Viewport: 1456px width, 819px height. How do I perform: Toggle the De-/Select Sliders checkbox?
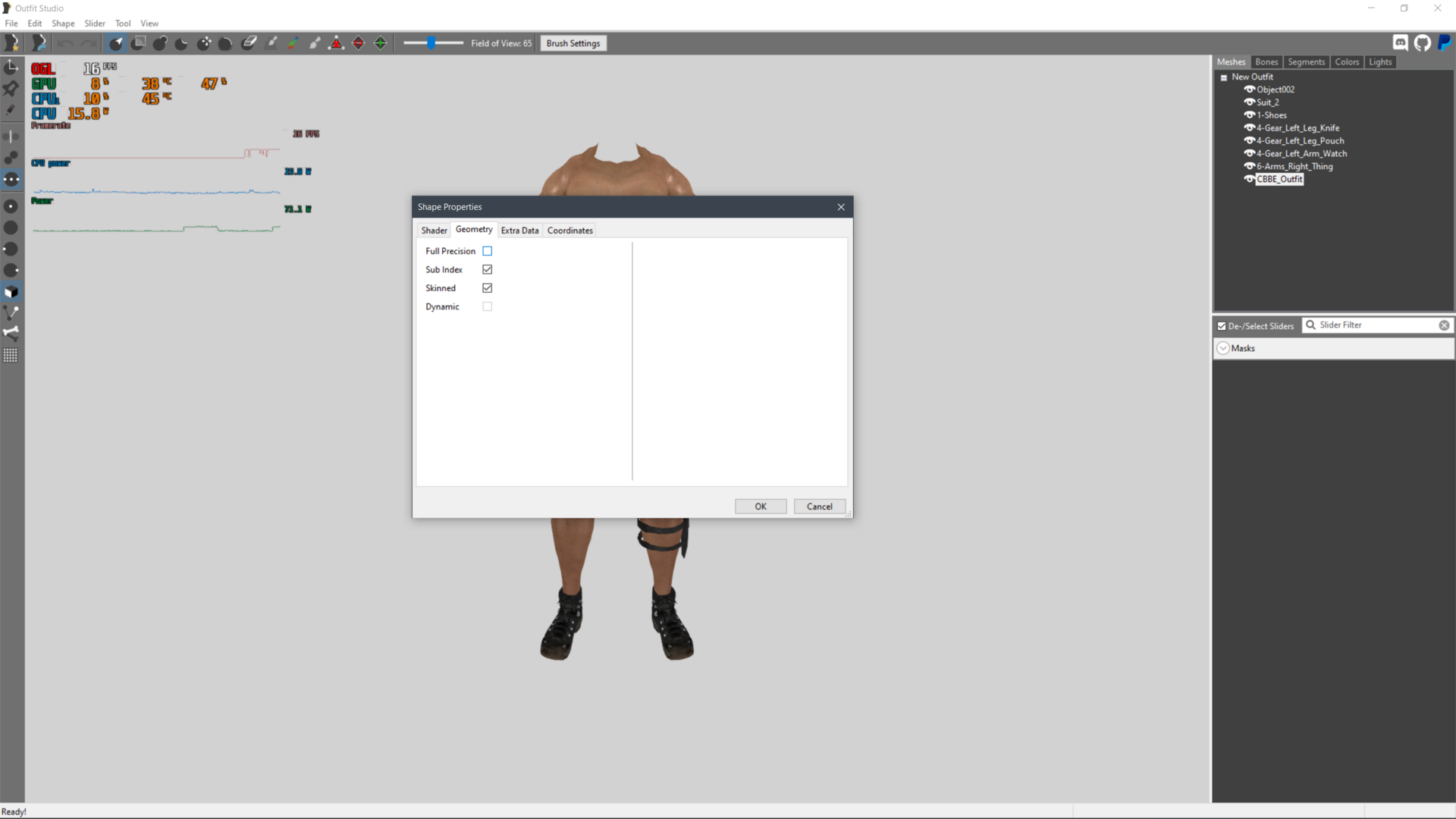point(1222,326)
